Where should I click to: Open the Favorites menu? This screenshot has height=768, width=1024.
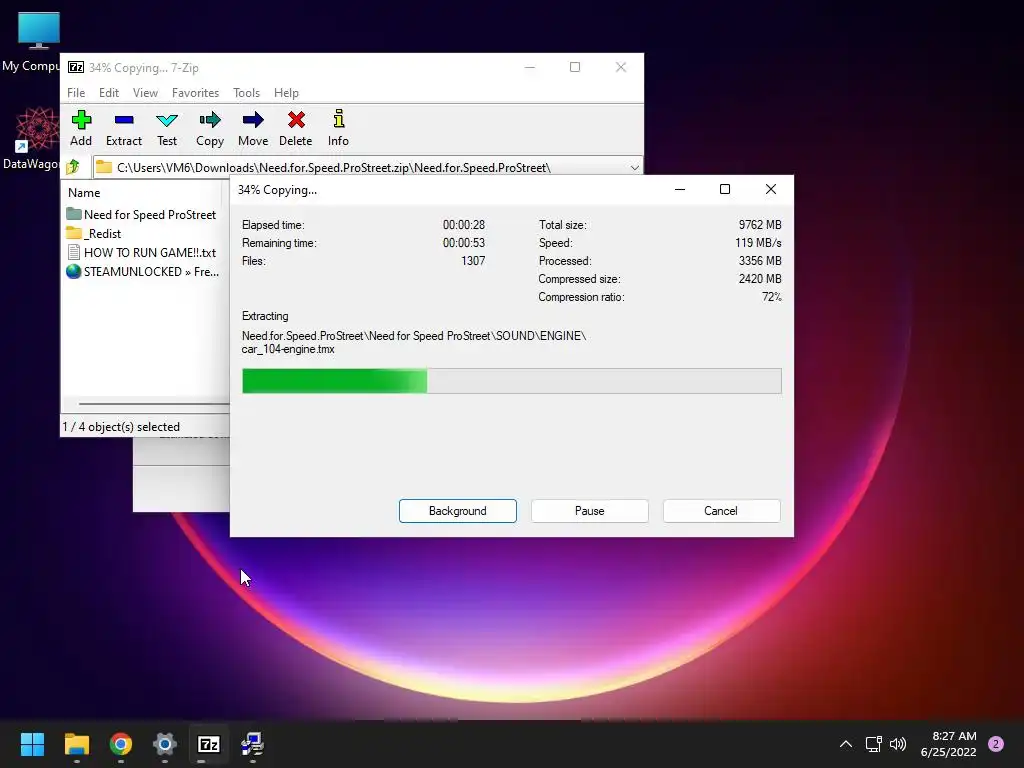[x=195, y=93]
